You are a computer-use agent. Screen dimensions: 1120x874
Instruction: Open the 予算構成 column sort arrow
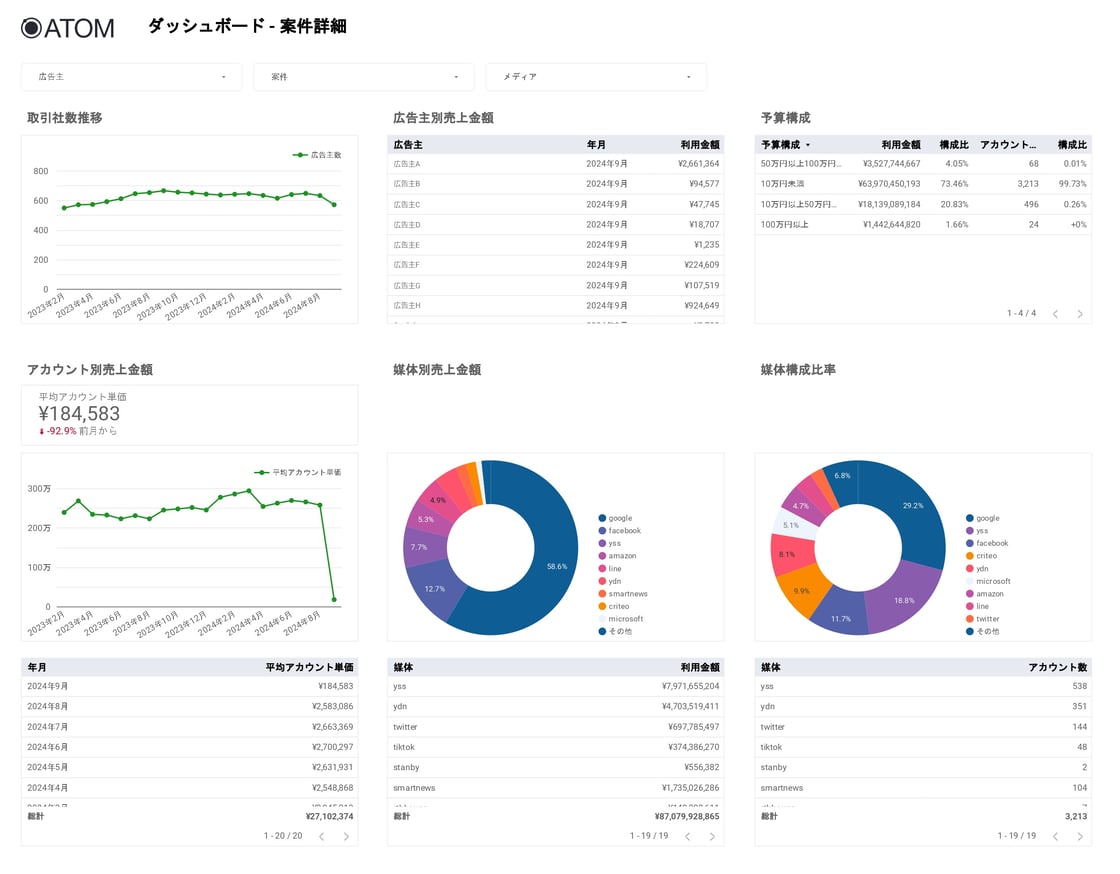coord(806,143)
